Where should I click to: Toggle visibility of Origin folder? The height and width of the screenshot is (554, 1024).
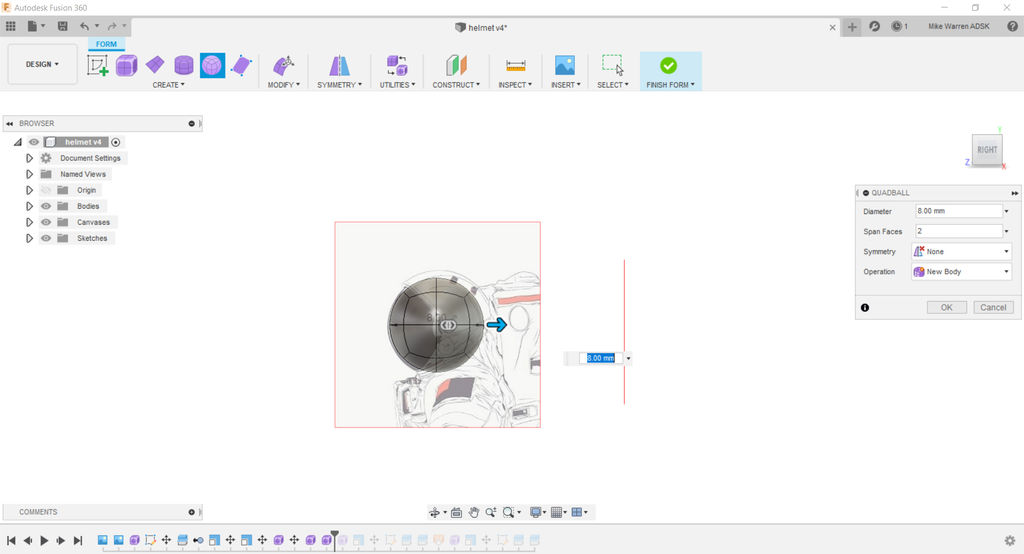(46, 190)
